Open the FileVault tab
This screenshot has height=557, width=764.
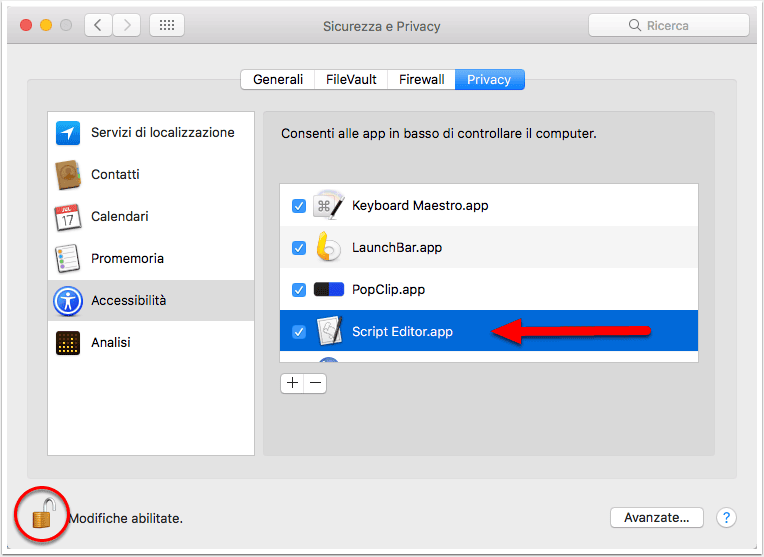click(x=351, y=79)
